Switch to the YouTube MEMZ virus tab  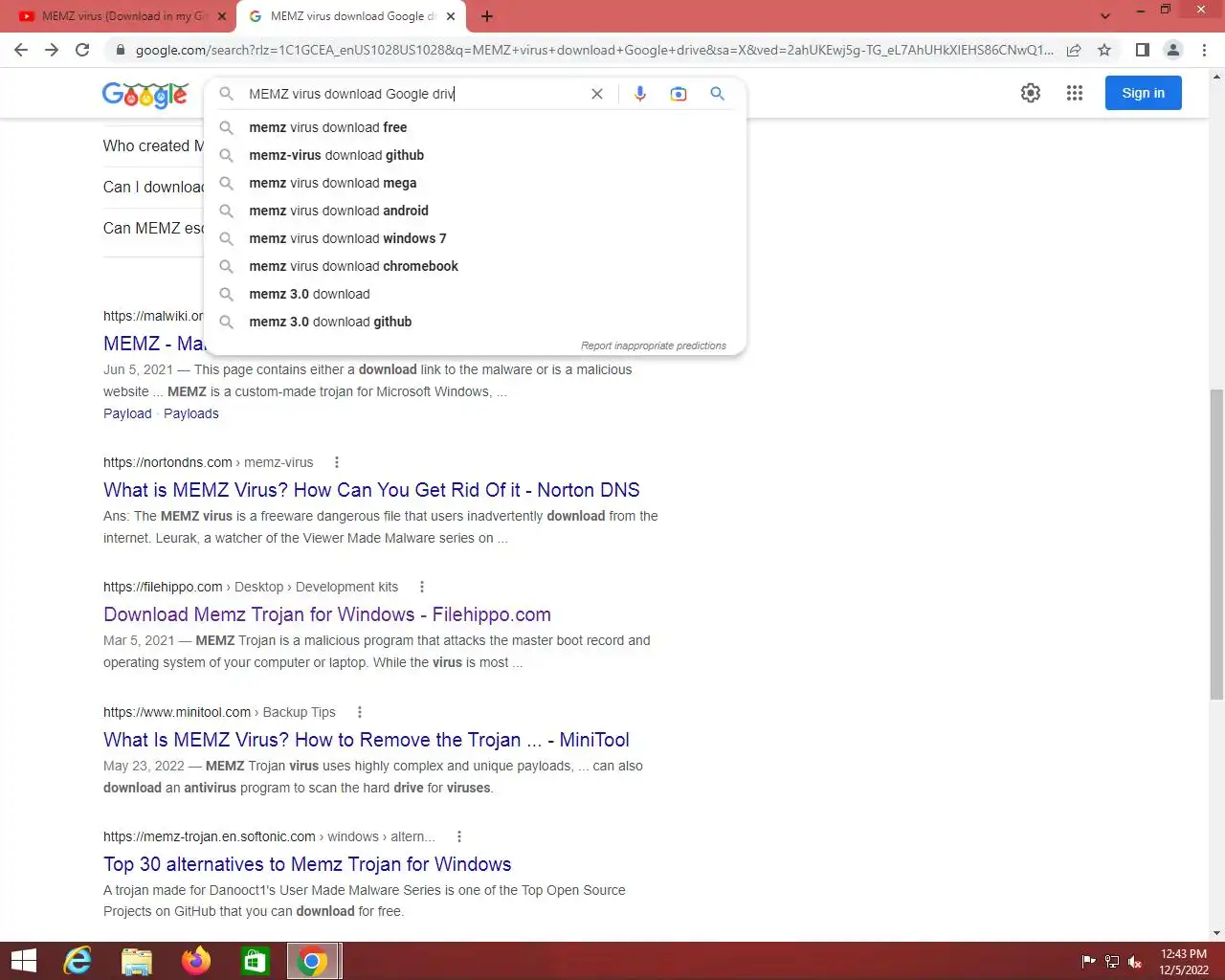[122, 16]
